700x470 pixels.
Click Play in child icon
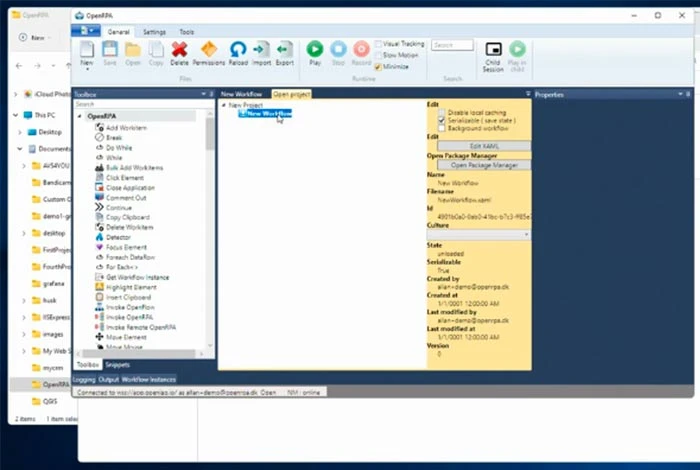pos(517,57)
